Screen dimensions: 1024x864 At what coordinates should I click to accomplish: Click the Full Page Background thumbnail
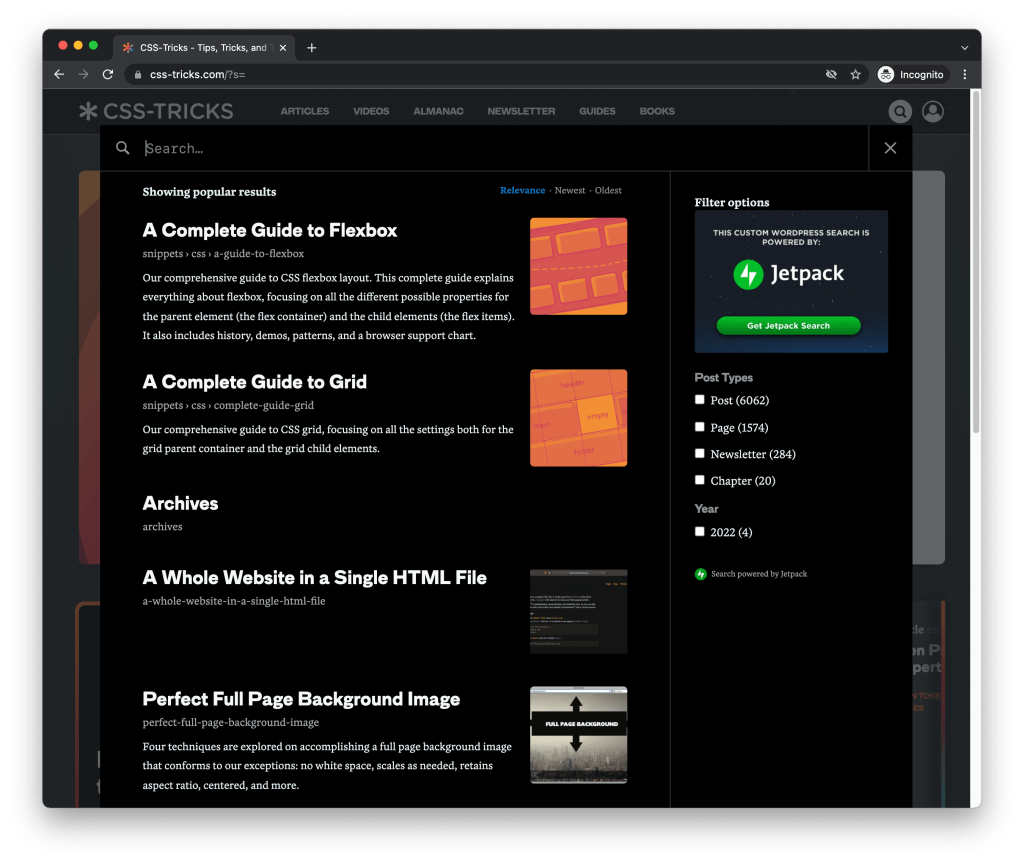579,735
